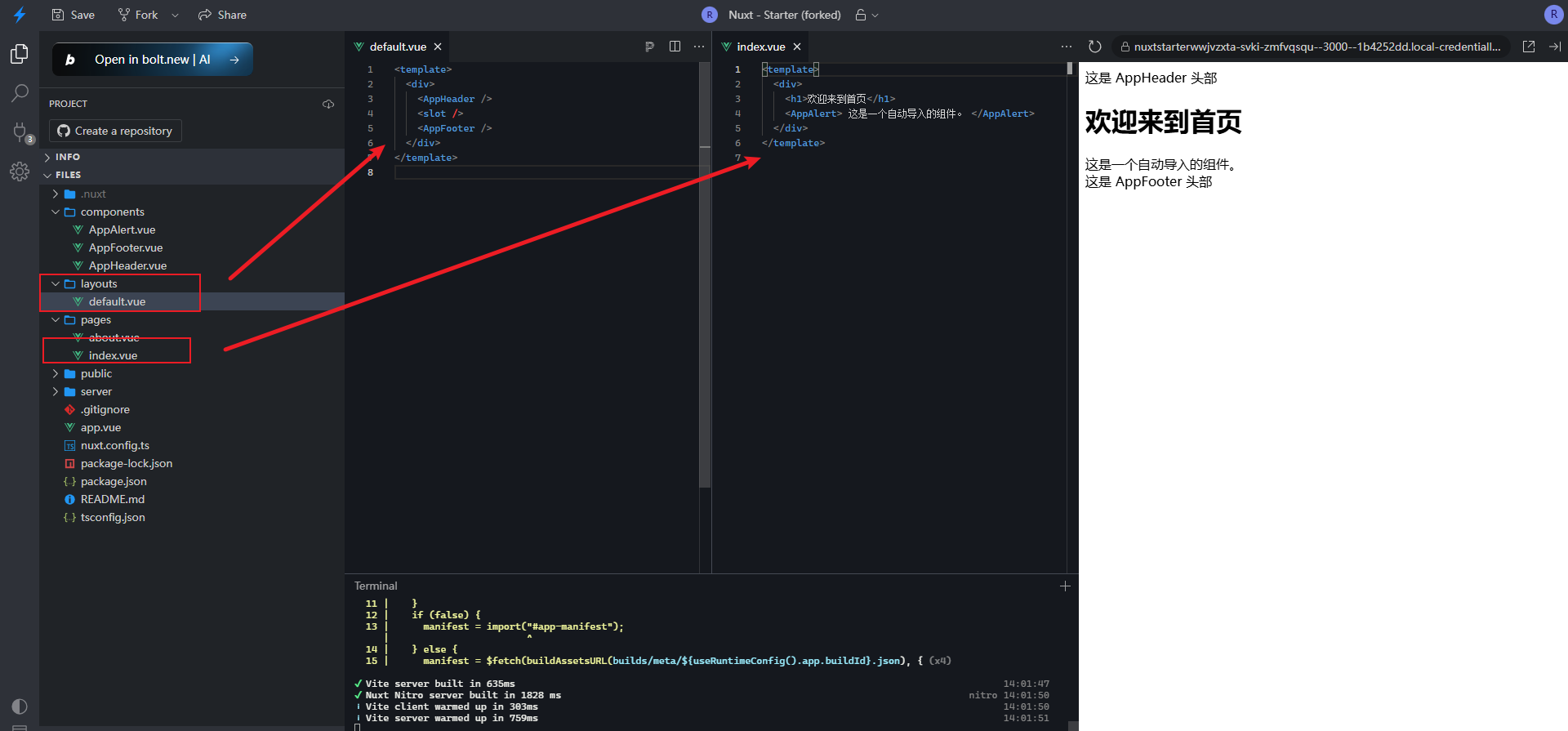Open the Ports plug icon panel

pos(20,131)
